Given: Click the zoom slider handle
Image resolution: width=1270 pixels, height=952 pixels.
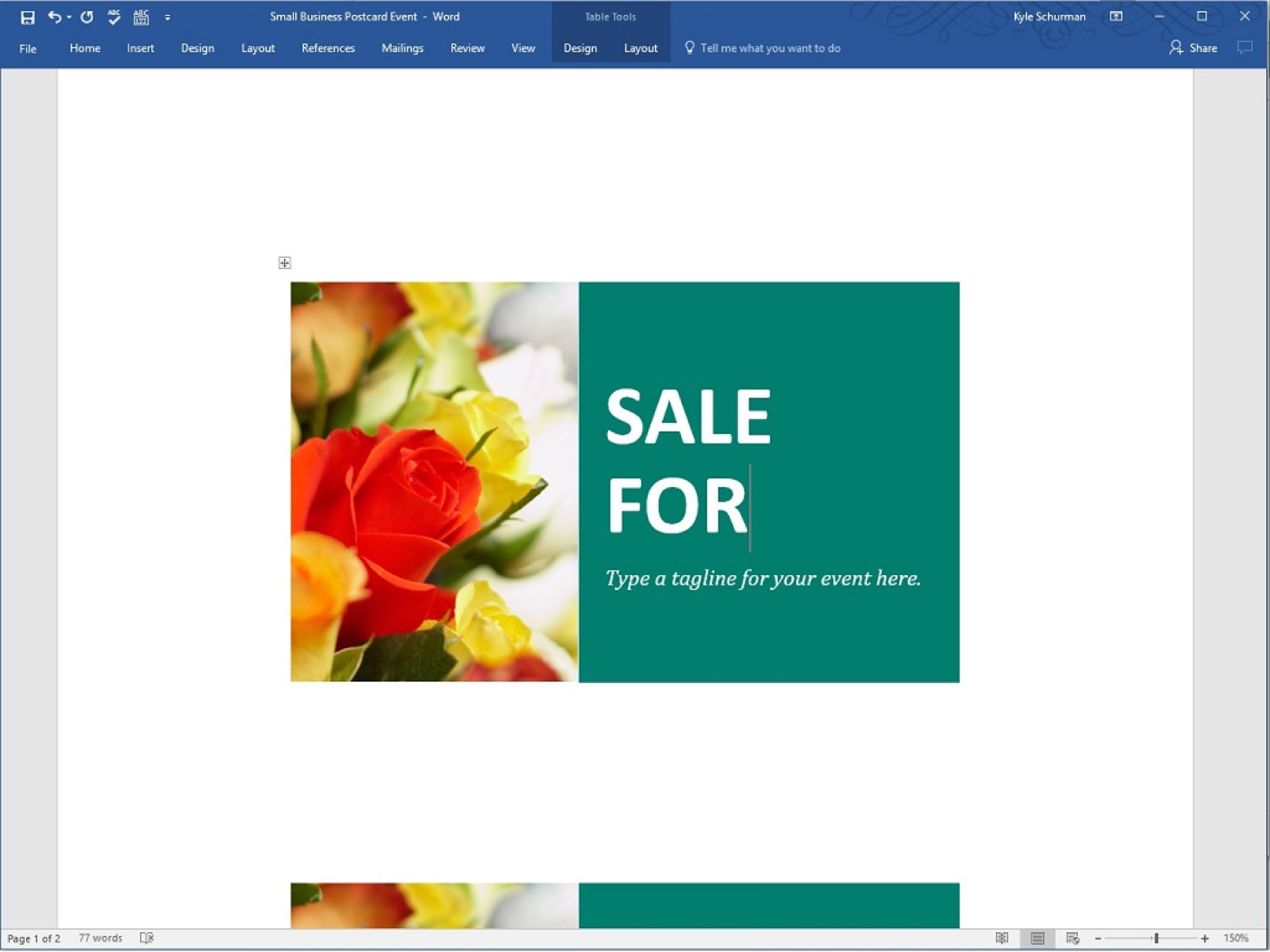Looking at the screenshot, I should (1156, 938).
